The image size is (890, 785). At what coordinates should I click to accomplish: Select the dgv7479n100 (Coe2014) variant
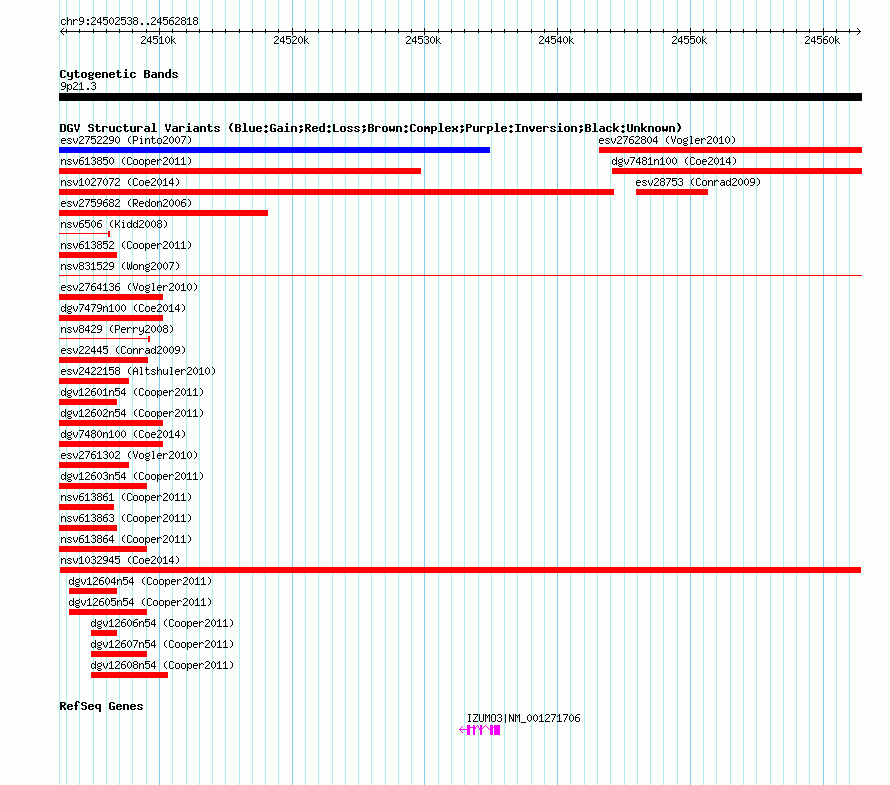point(123,308)
